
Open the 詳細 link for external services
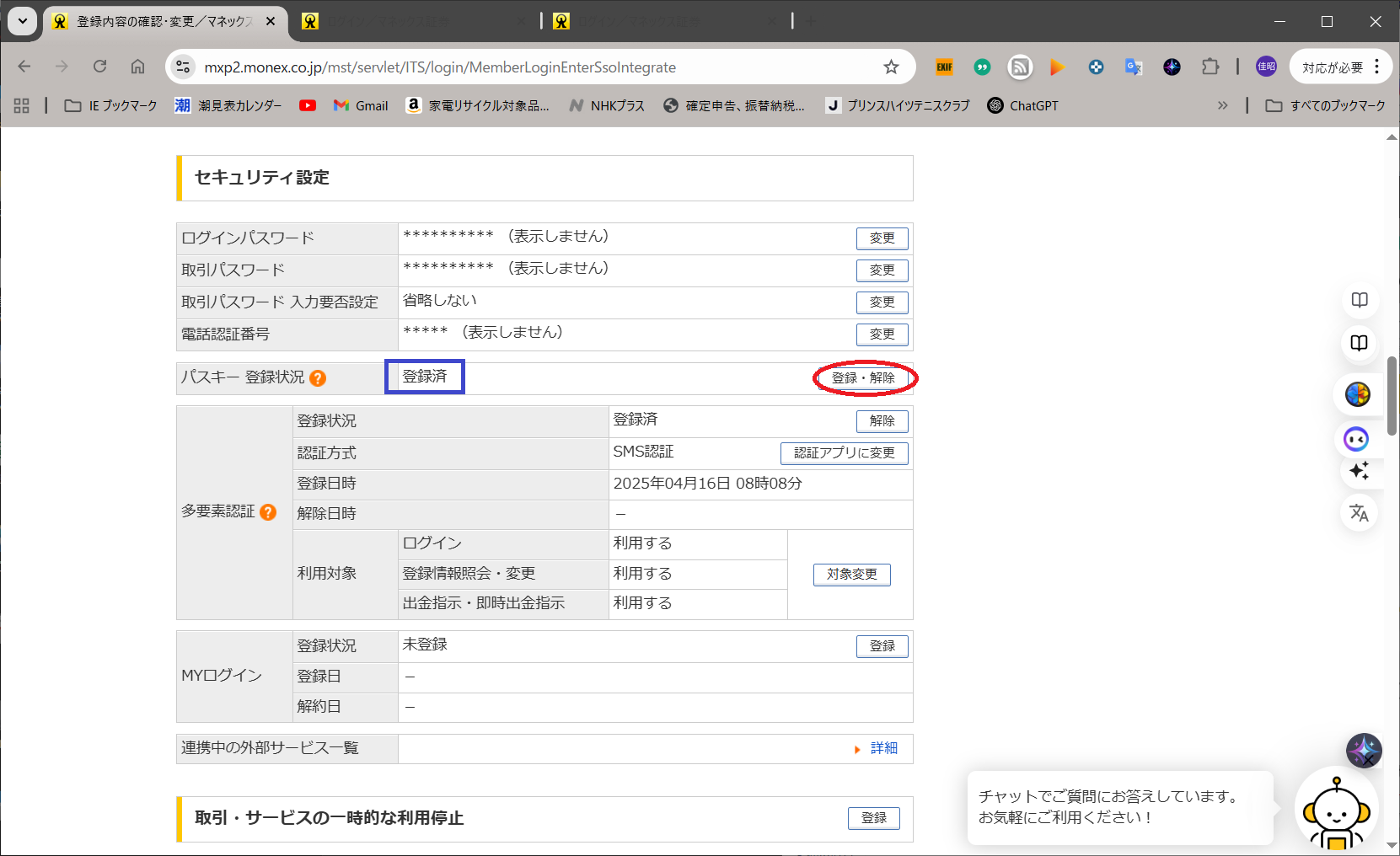(x=883, y=748)
